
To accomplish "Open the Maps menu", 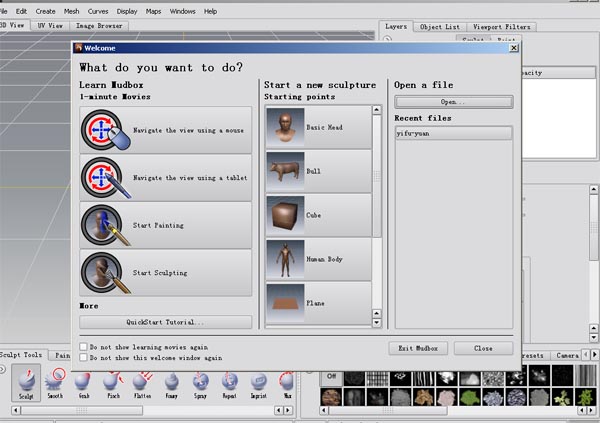I will pos(153,11).
